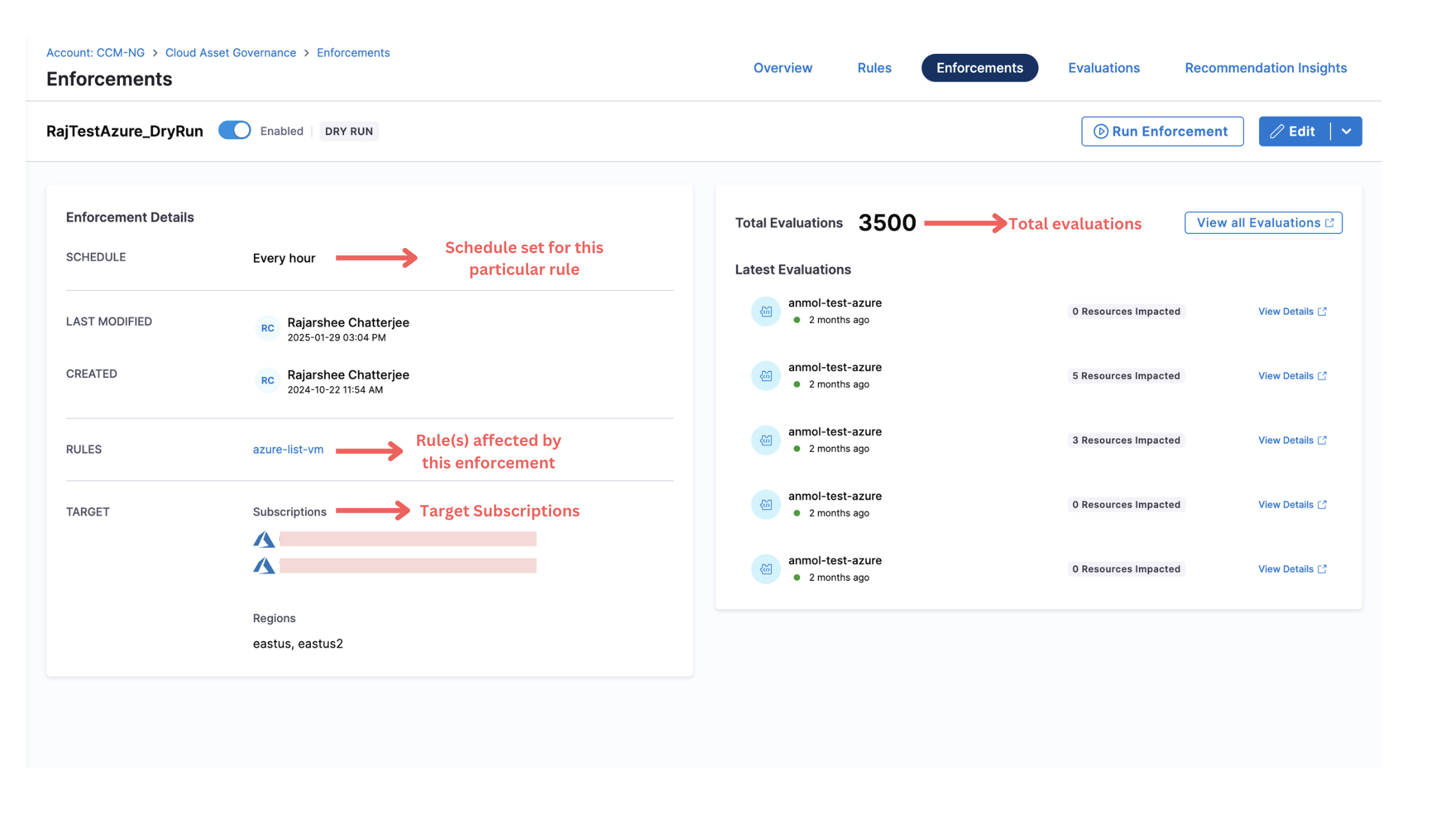1456x815 pixels.
Task: Navigate to Cloud Asset Governance breadcrumb
Action: [231, 53]
